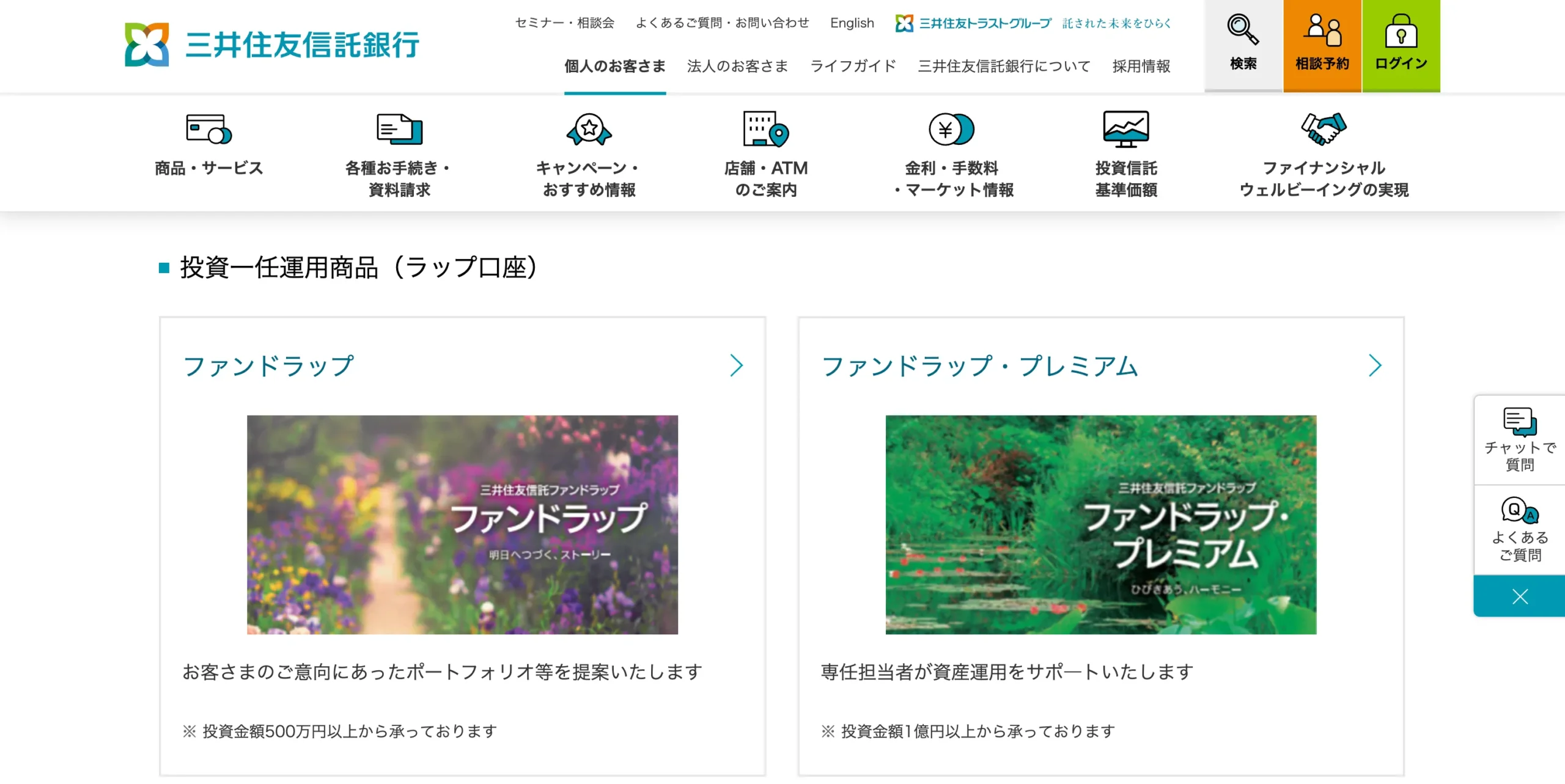Select the 投資信託基準価額 chart icon
Viewport: 1565px width, 784px height.
(x=1126, y=128)
